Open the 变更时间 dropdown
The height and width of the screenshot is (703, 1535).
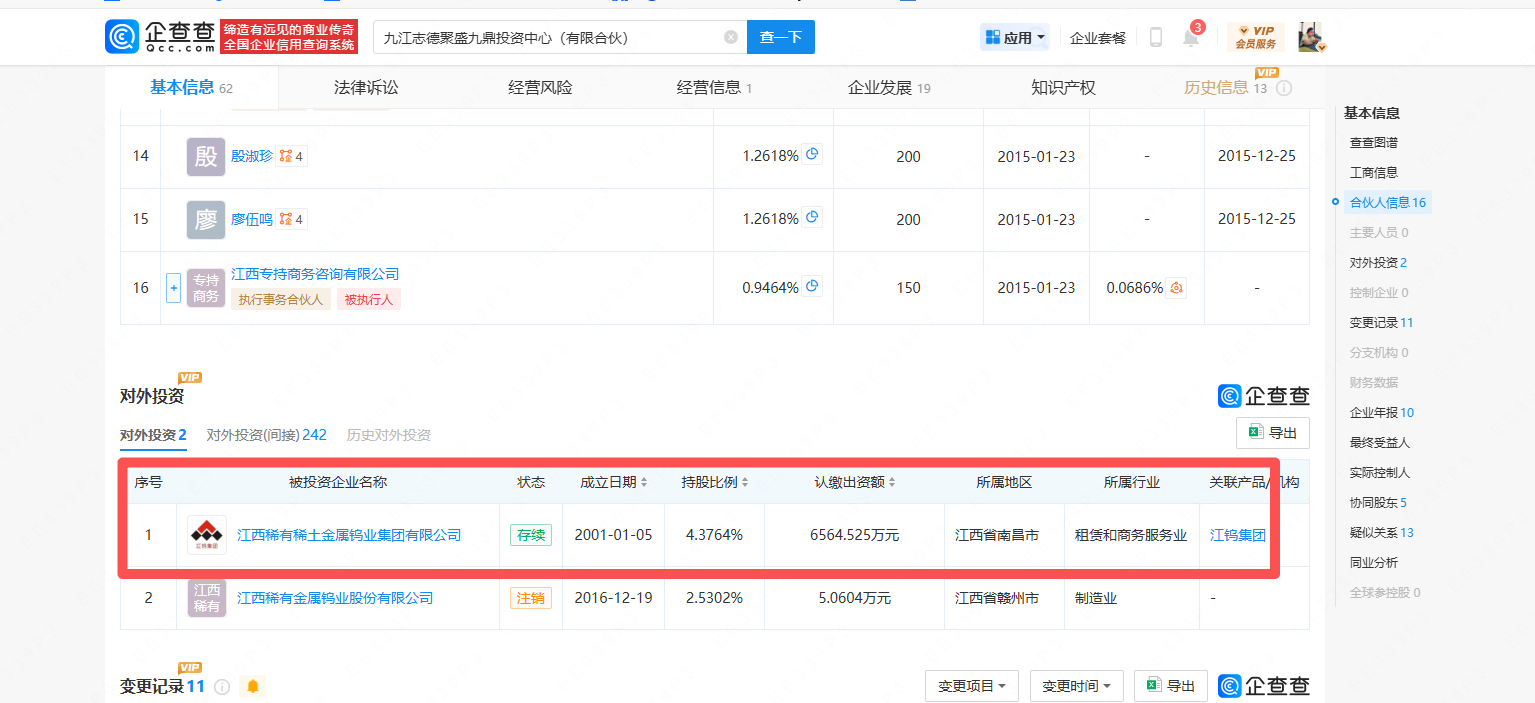pyautogui.click(x=1076, y=686)
